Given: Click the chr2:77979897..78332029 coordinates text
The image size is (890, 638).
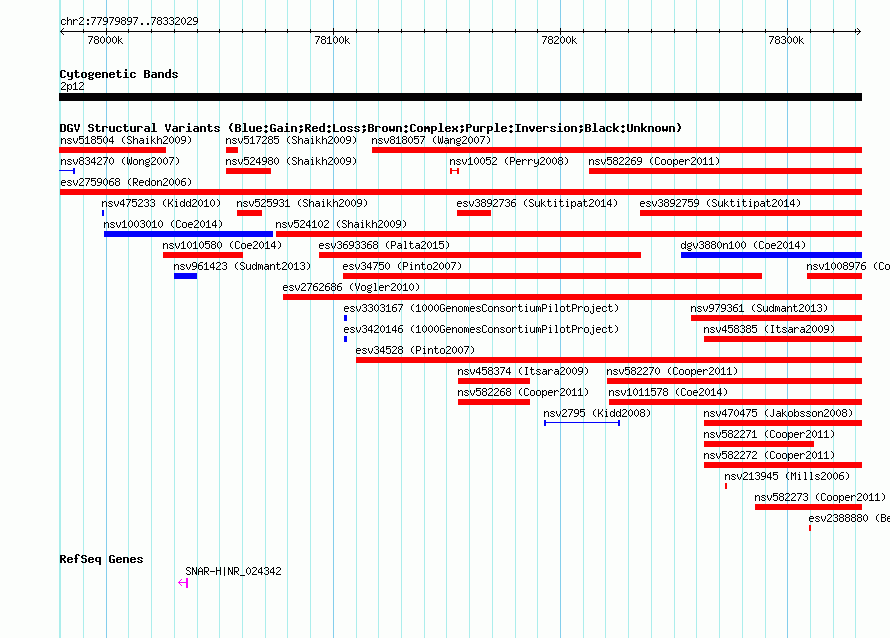Looking at the screenshot, I should point(129,22).
